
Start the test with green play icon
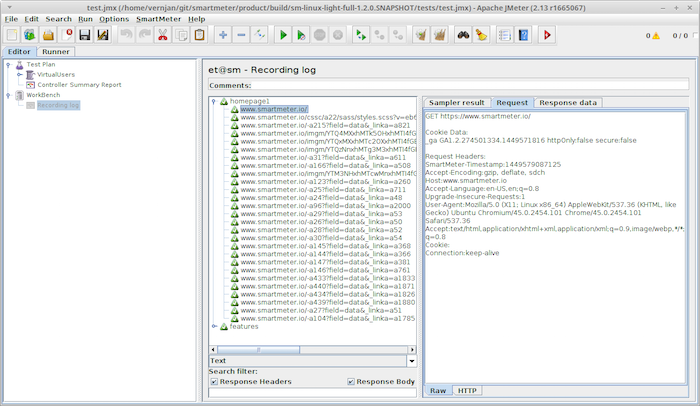click(283, 35)
